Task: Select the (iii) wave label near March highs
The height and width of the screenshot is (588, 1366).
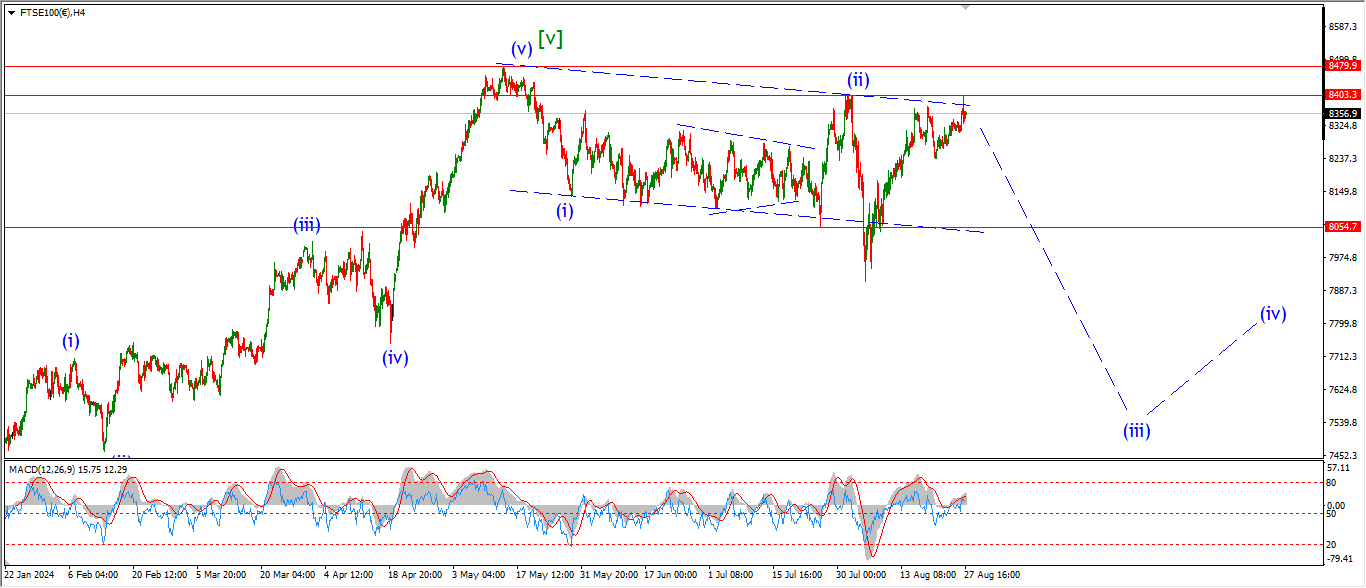Action: pyautogui.click(x=306, y=225)
